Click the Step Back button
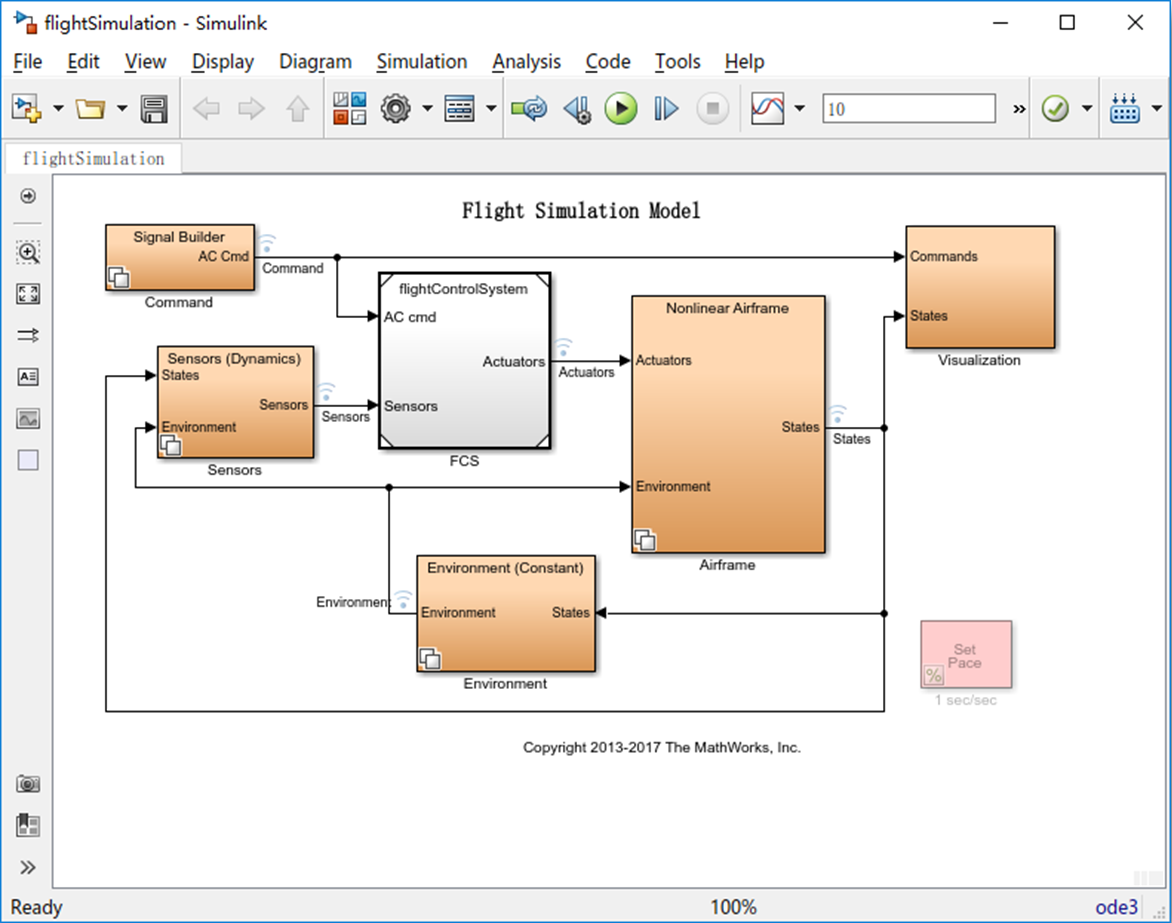The height and width of the screenshot is (923, 1172). tap(576, 109)
